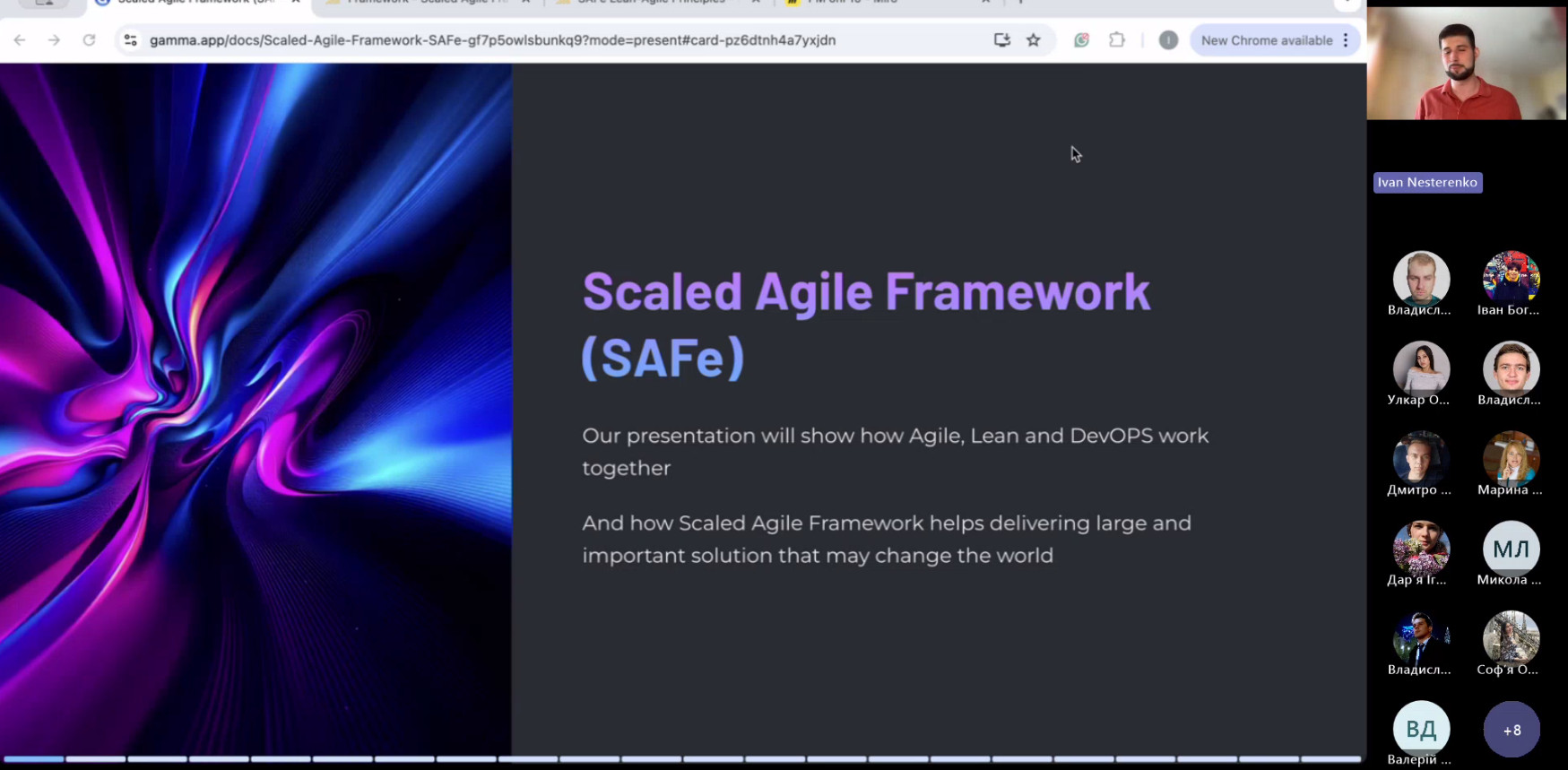
Task: Select participant Дмитро avatar
Action: (x=1421, y=458)
